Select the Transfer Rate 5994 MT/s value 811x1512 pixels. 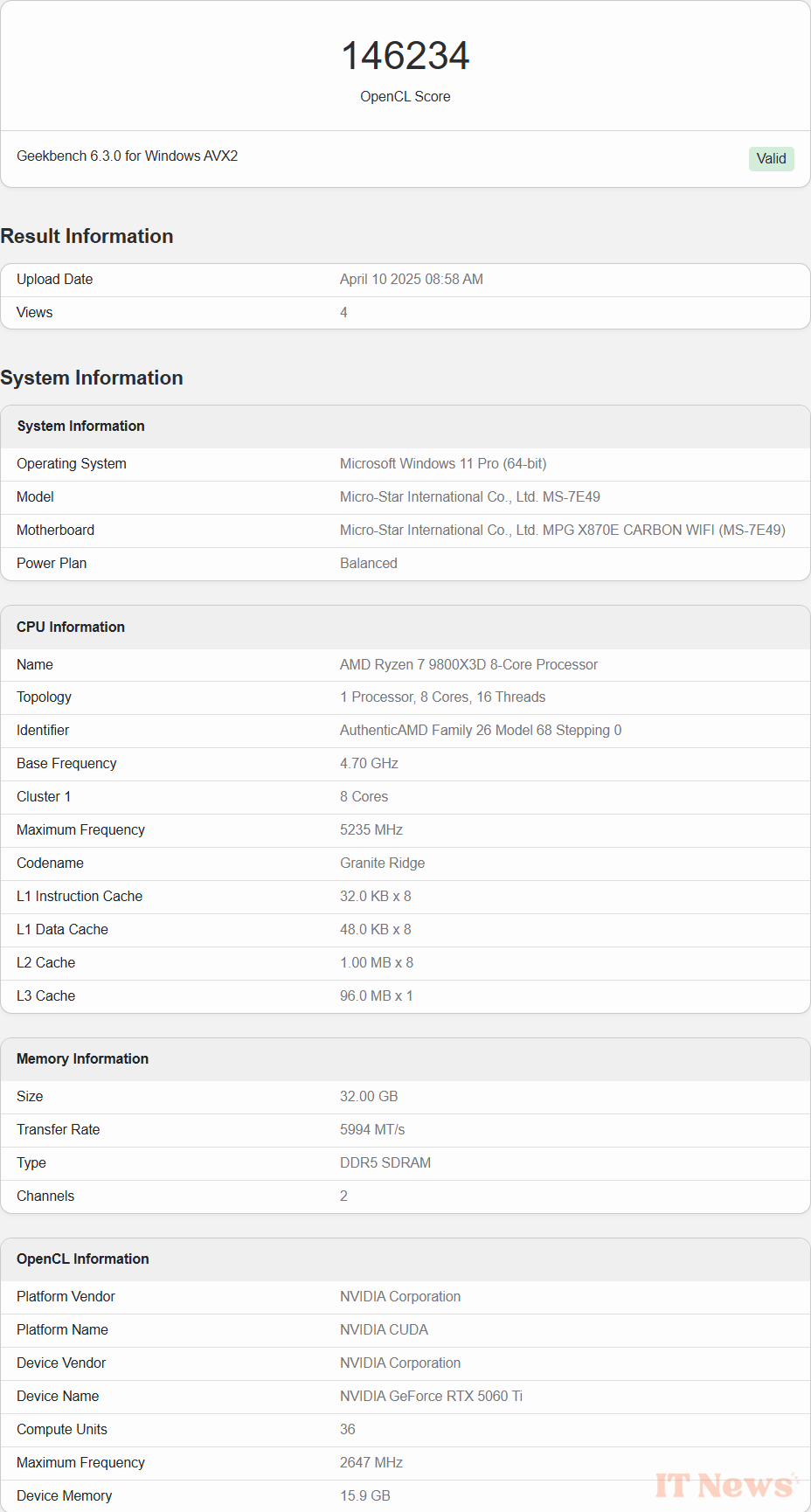coord(372,1130)
